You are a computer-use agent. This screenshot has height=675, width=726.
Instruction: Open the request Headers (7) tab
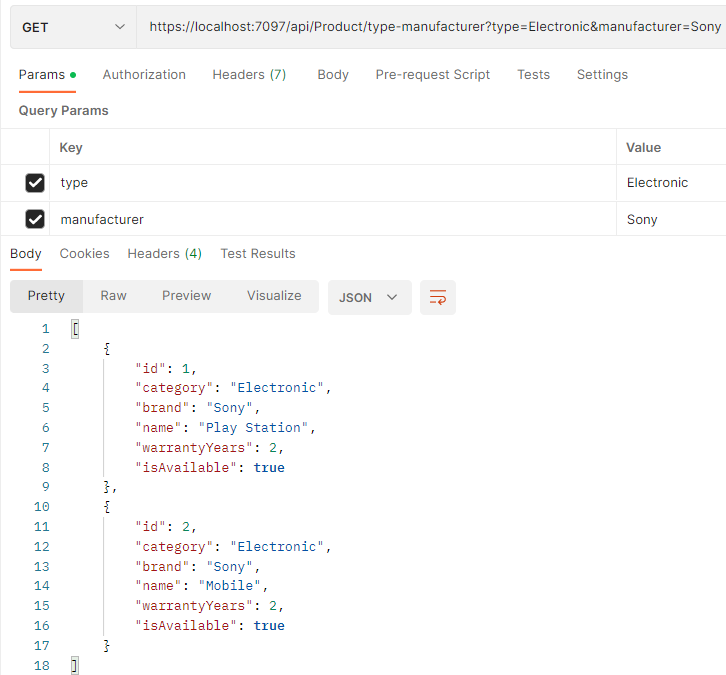click(249, 75)
